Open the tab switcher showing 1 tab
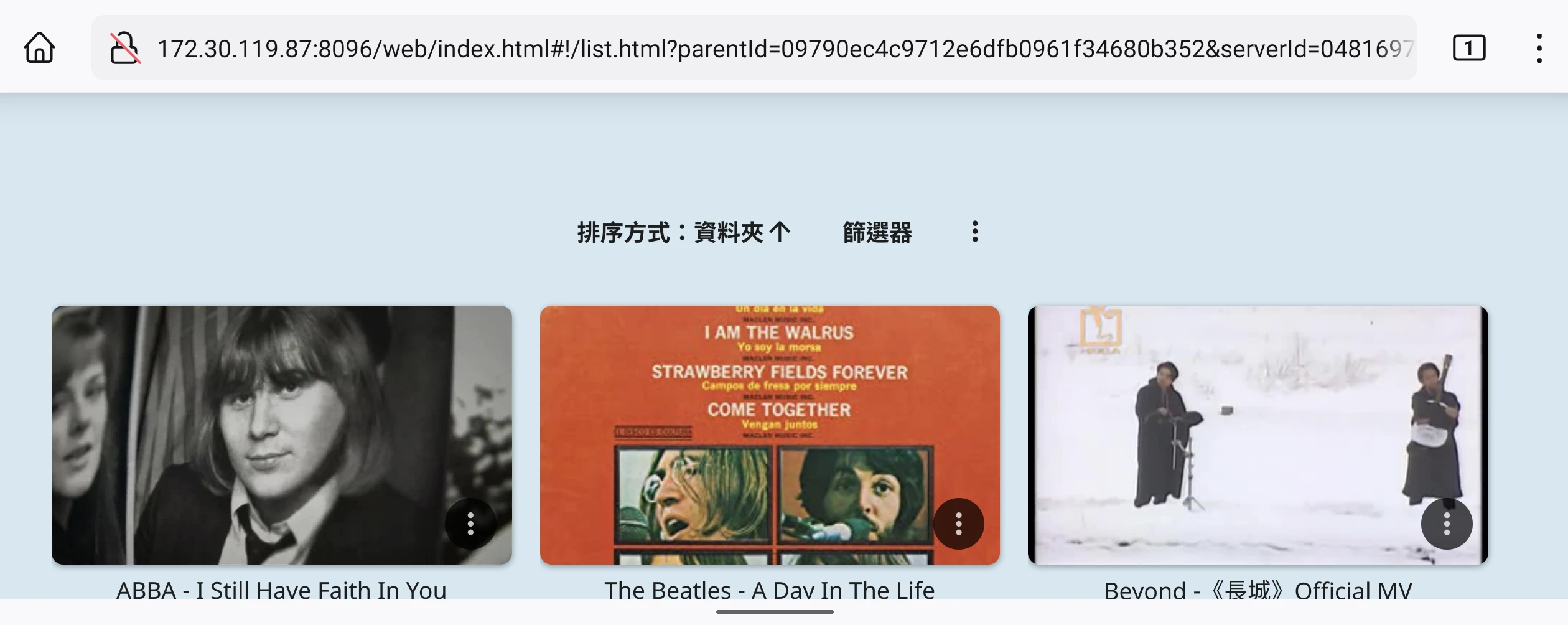The image size is (1568, 625). click(1469, 48)
